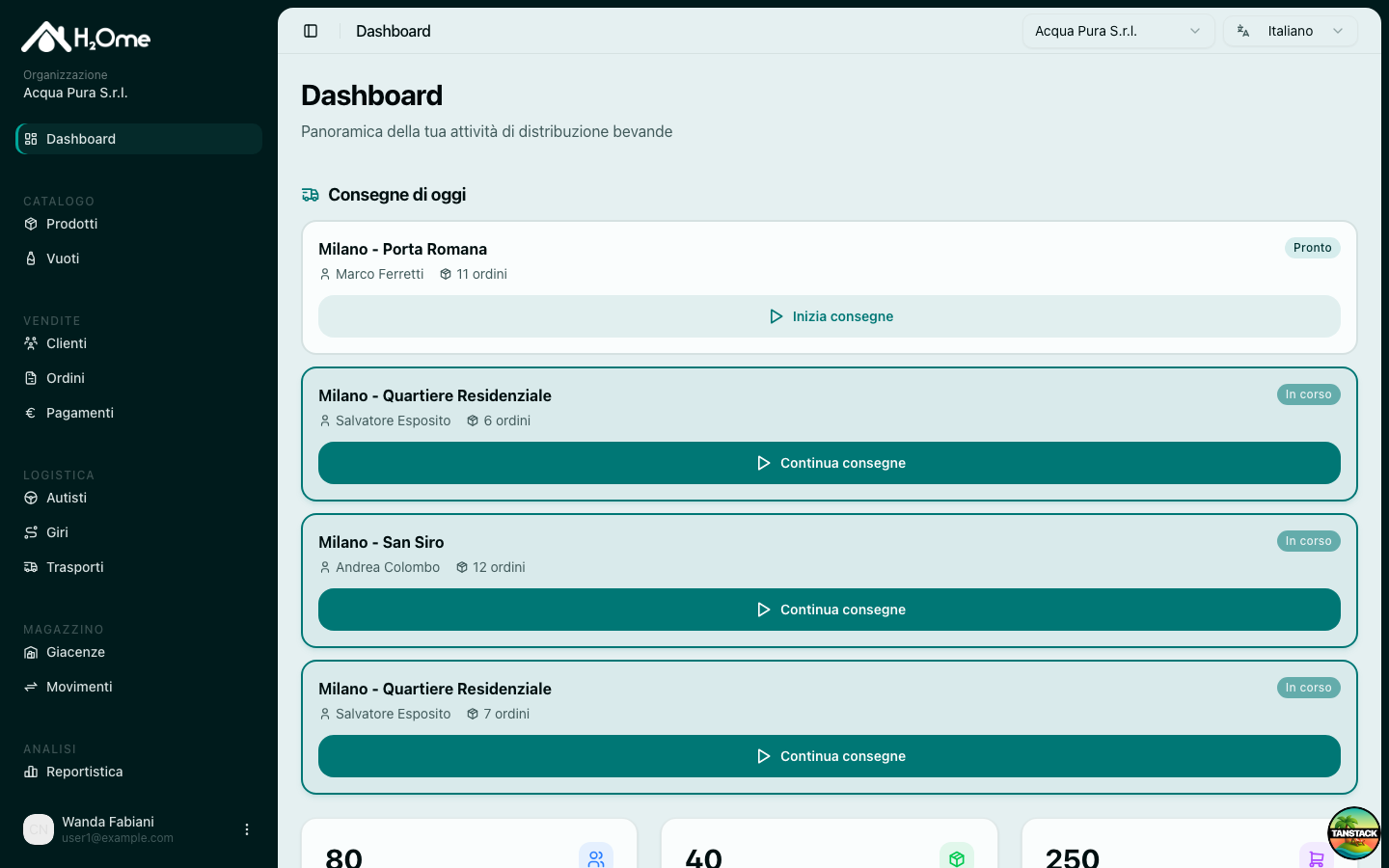The height and width of the screenshot is (868, 1389).
Task: Click Milano - San Siro title
Action: (382, 542)
